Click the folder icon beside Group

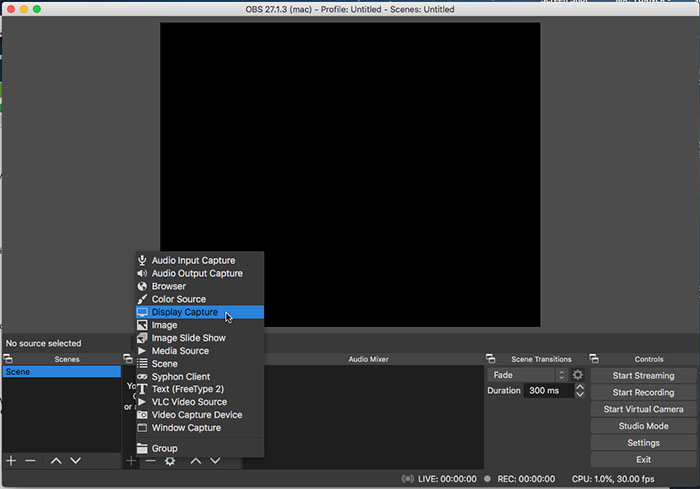click(x=142, y=448)
